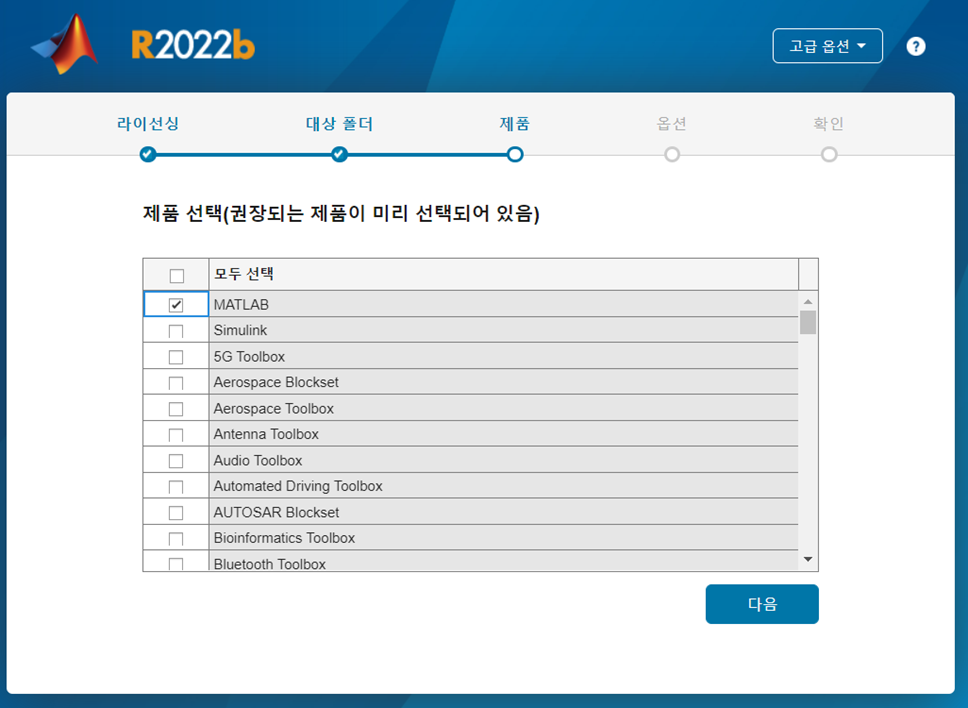Click the Automated Driving Toolbox row text
The width and height of the screenshot is (968, 708).
point(298,486)
